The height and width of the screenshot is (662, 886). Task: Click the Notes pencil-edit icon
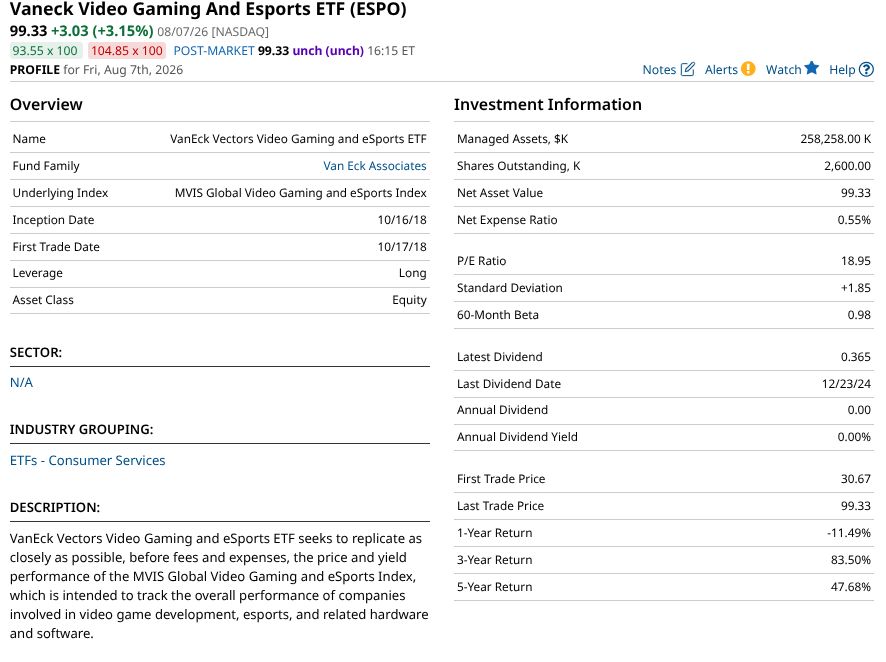(688, 69)
